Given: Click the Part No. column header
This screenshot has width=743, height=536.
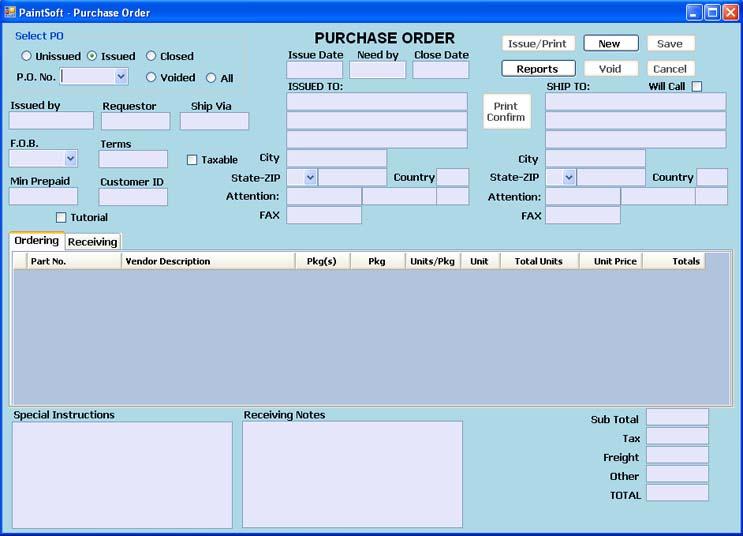Looking at the screenshot, I should click(73, 261).
